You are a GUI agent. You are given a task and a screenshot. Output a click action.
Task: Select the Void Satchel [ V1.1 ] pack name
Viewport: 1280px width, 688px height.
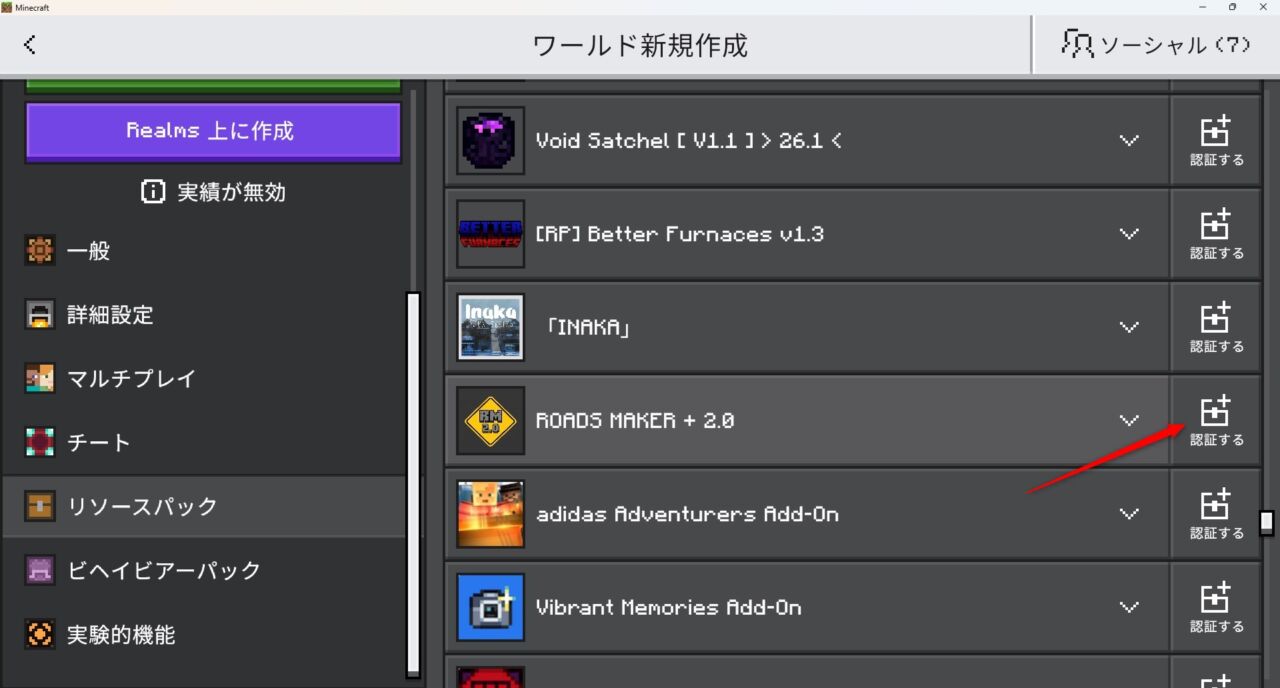(x=688, y=141)
